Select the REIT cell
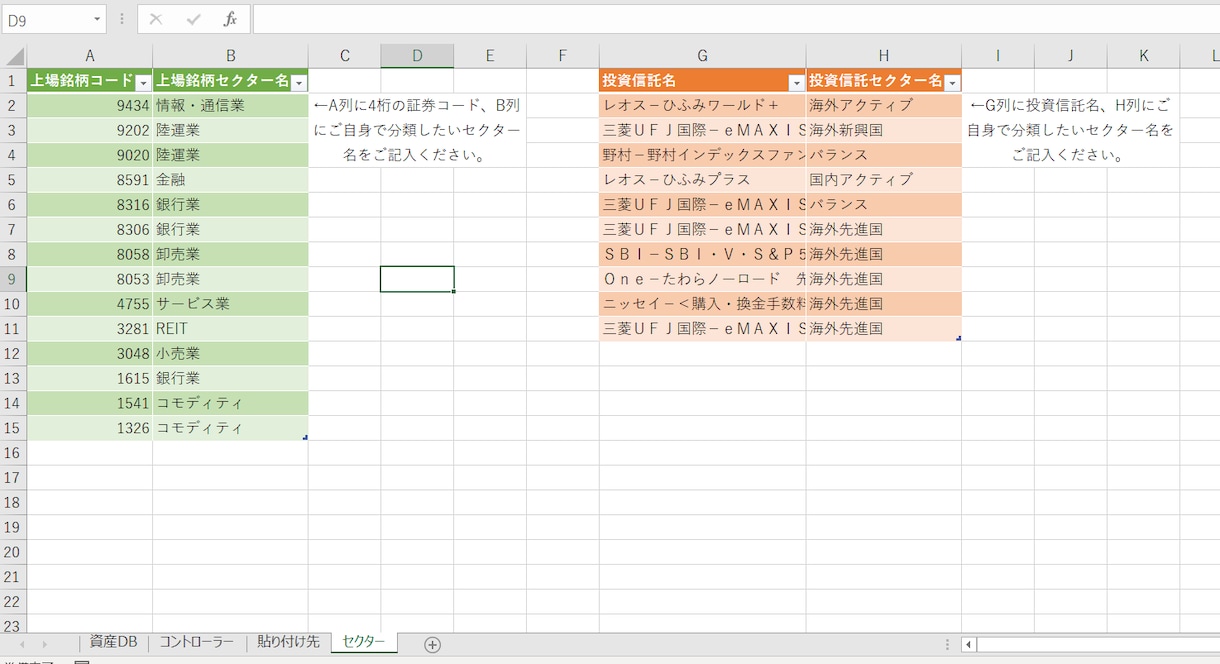The height and width of the screenshot is (664, 1220). coord(230,329)
